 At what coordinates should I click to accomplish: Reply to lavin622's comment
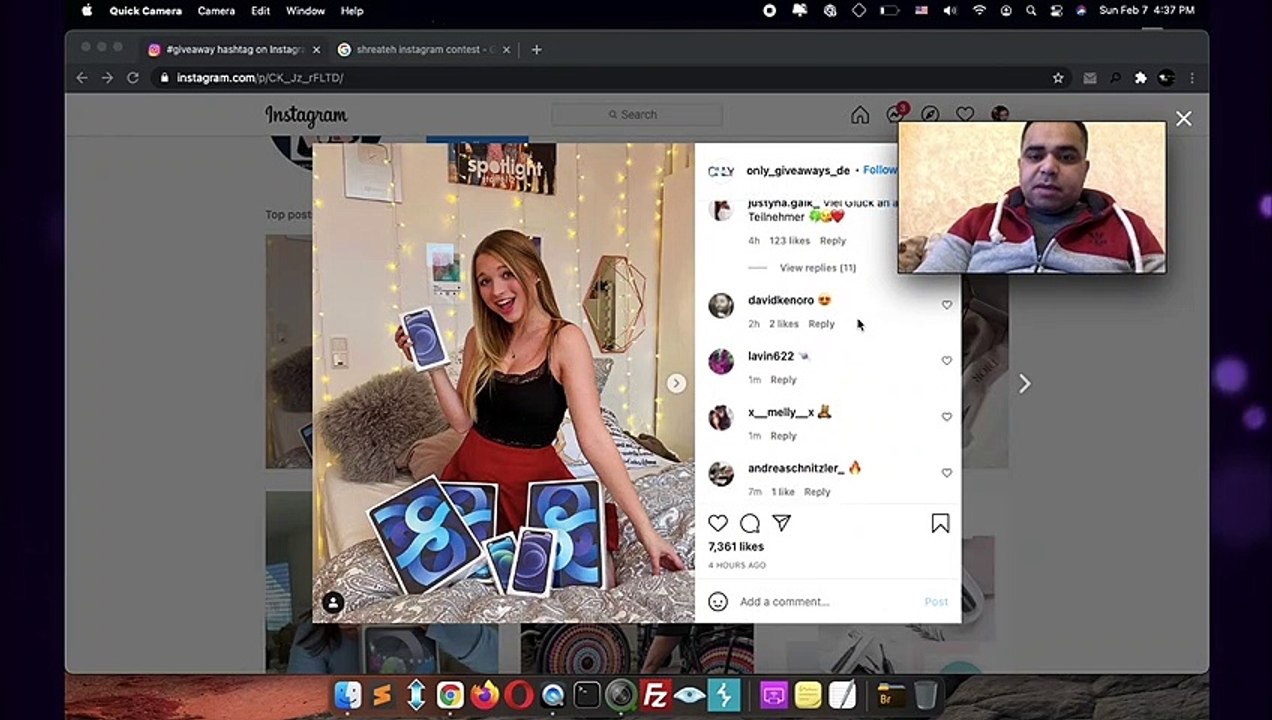click(x=783, y=380)
